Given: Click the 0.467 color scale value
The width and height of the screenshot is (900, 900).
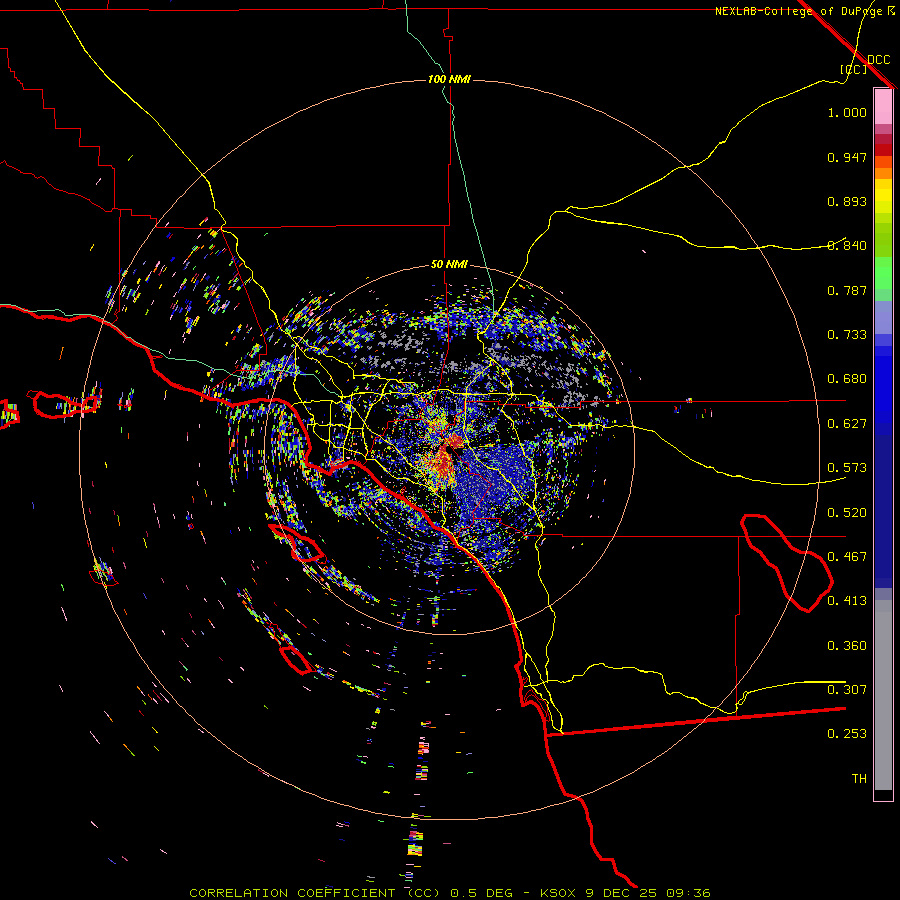Looking at the screenshot, I should click(847, 557).
